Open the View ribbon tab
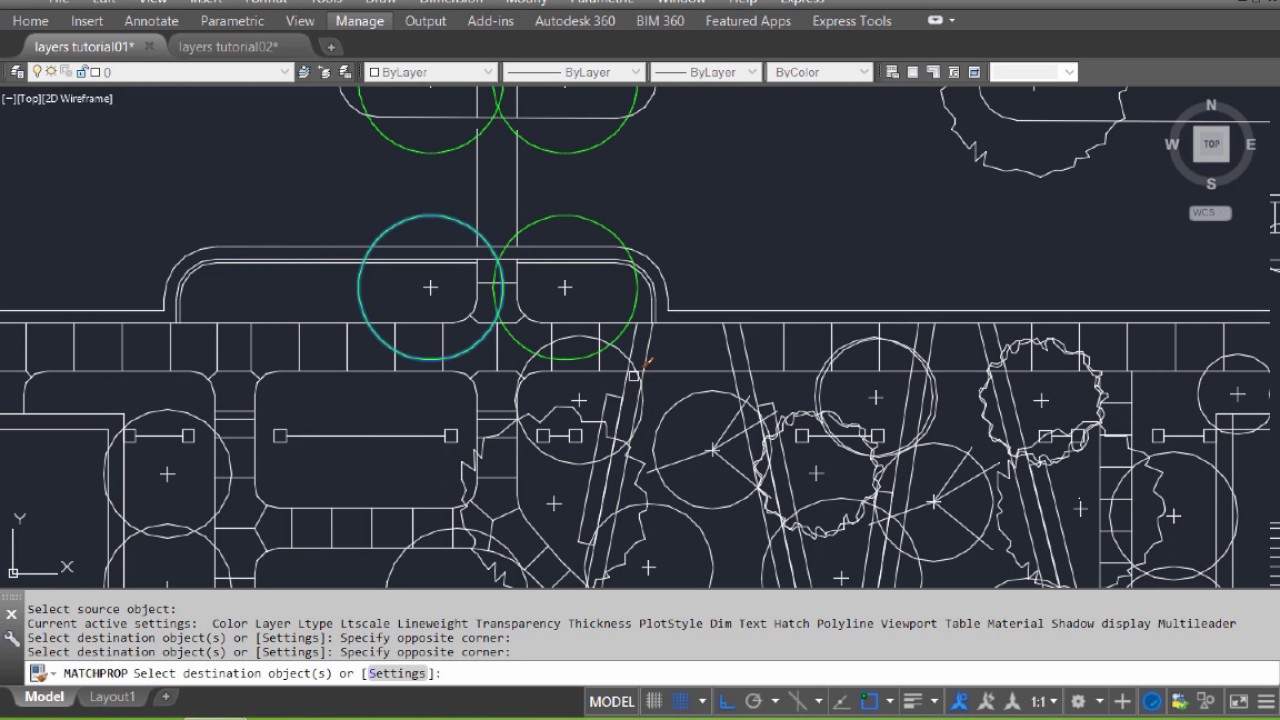The image size is (1280, 720). coord(300,20)
